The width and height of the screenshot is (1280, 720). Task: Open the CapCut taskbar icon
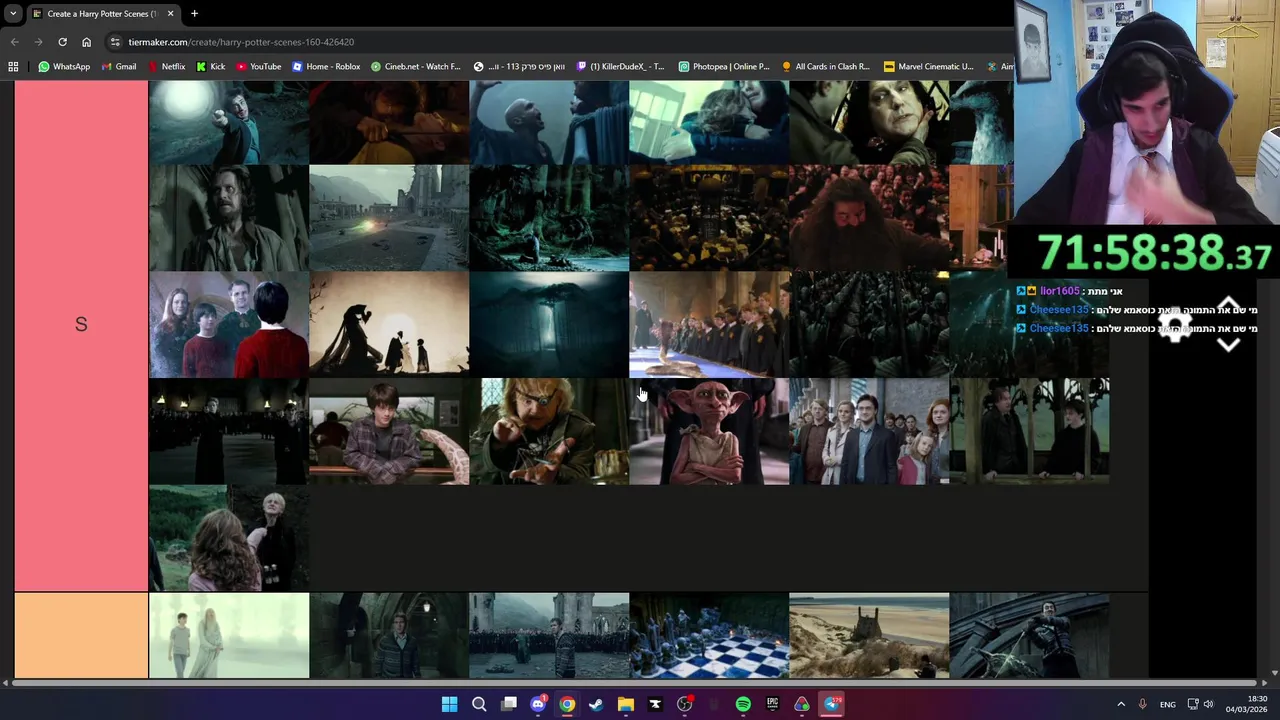pos(655,704)
